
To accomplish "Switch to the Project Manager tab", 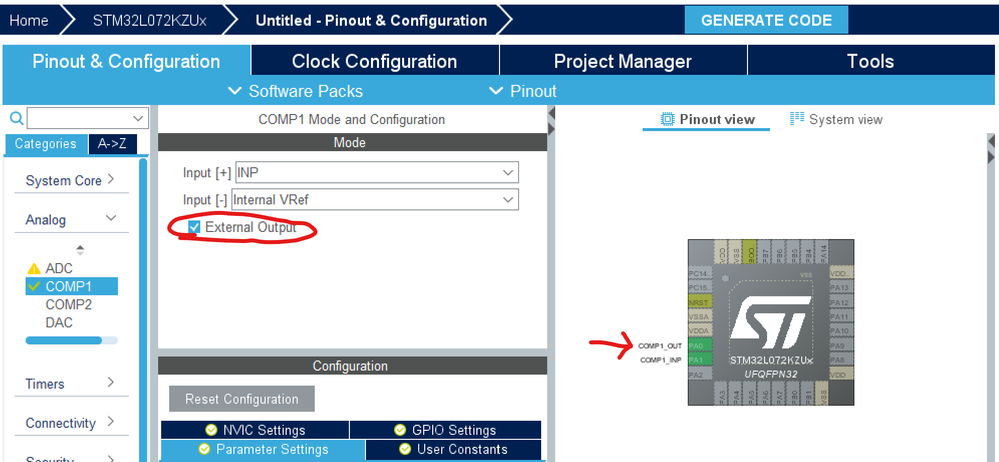I will [x=622, y=61].
